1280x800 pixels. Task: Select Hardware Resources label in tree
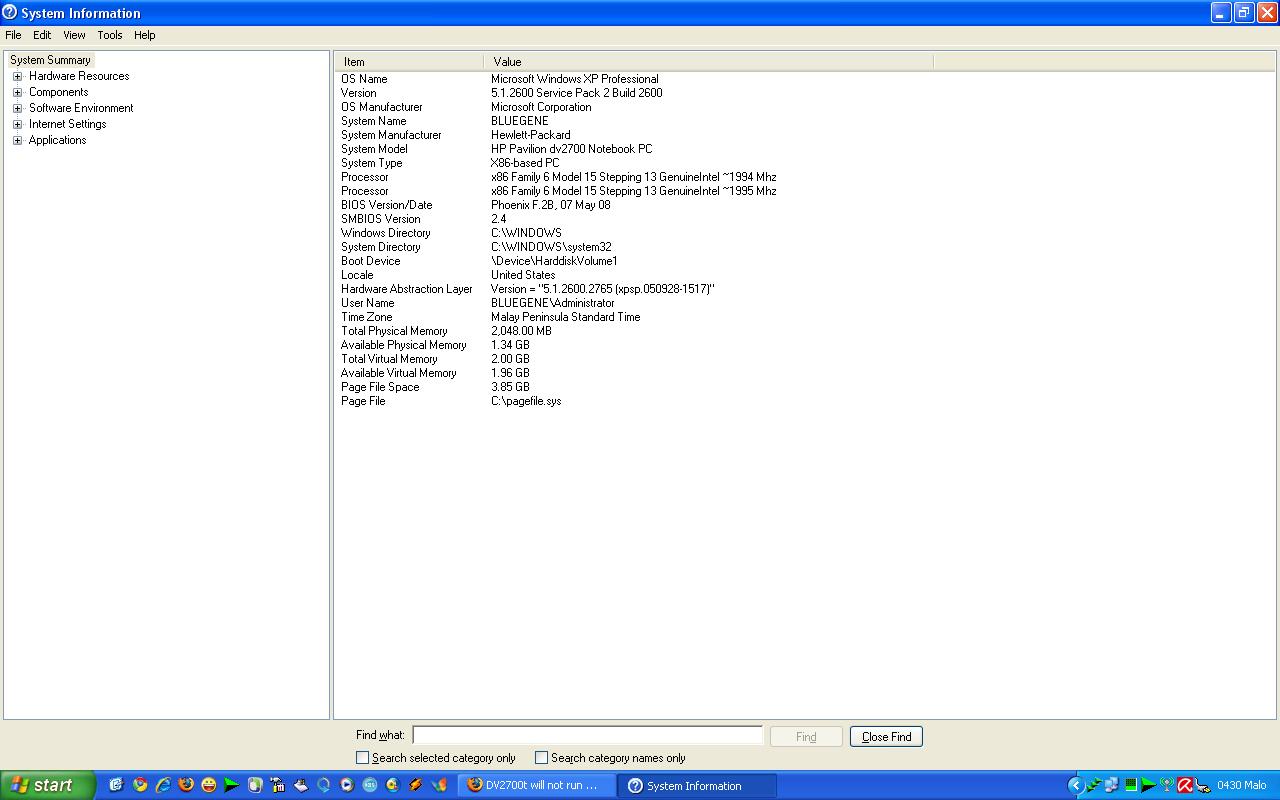click(79, 76)
